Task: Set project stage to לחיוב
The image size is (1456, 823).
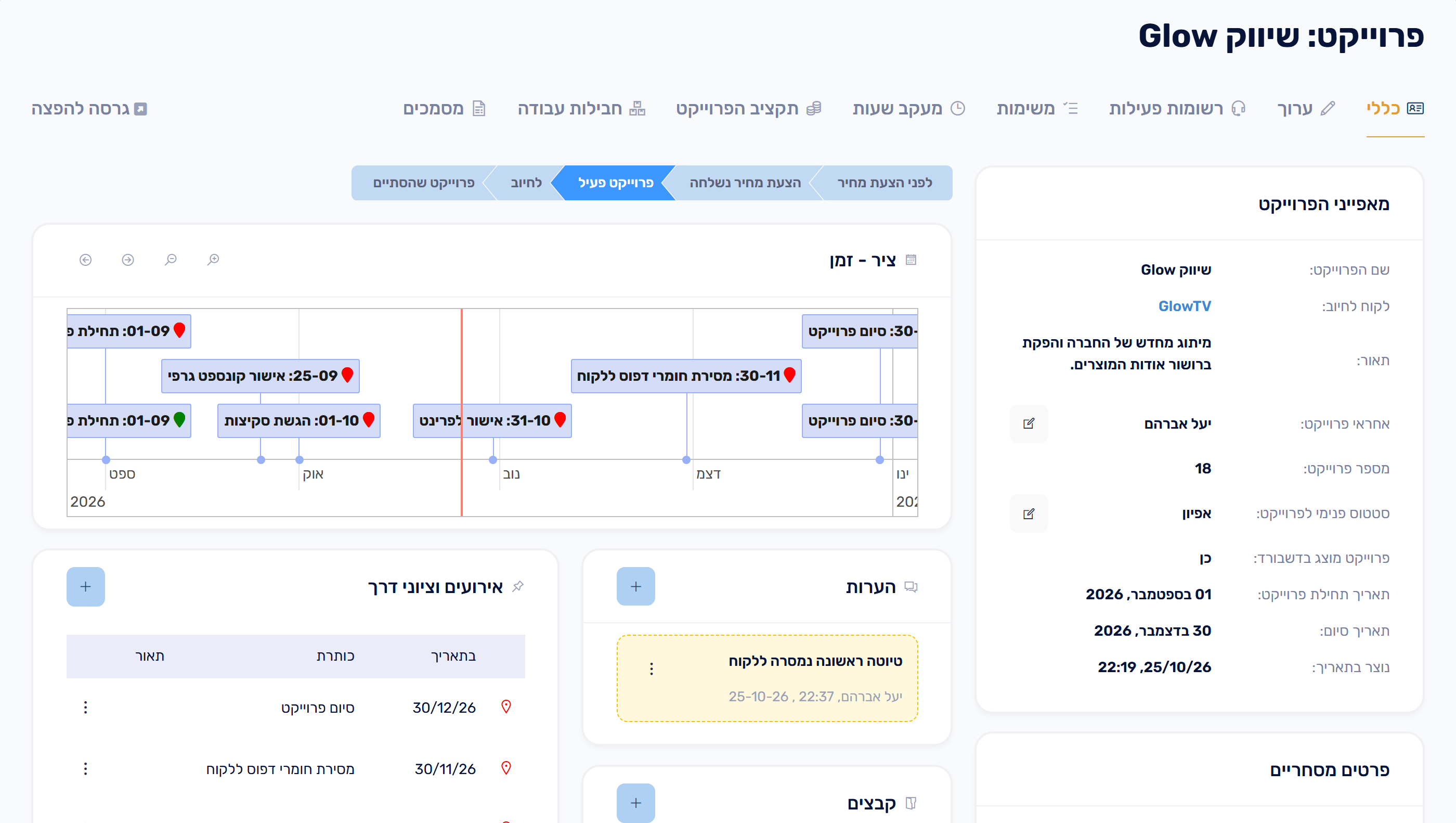Action: [x=526, y=183]
